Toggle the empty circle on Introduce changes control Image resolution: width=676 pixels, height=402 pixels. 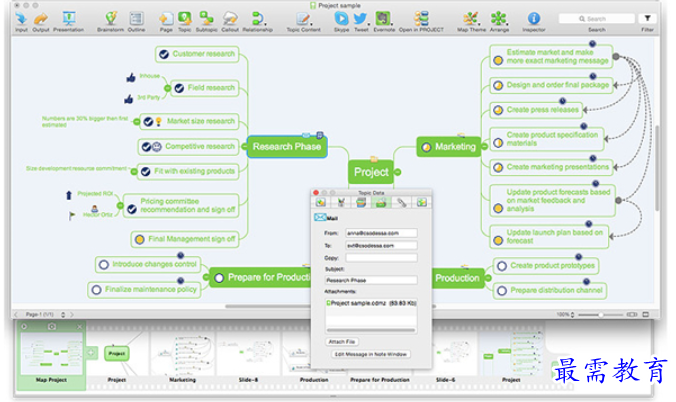point(103,264)
